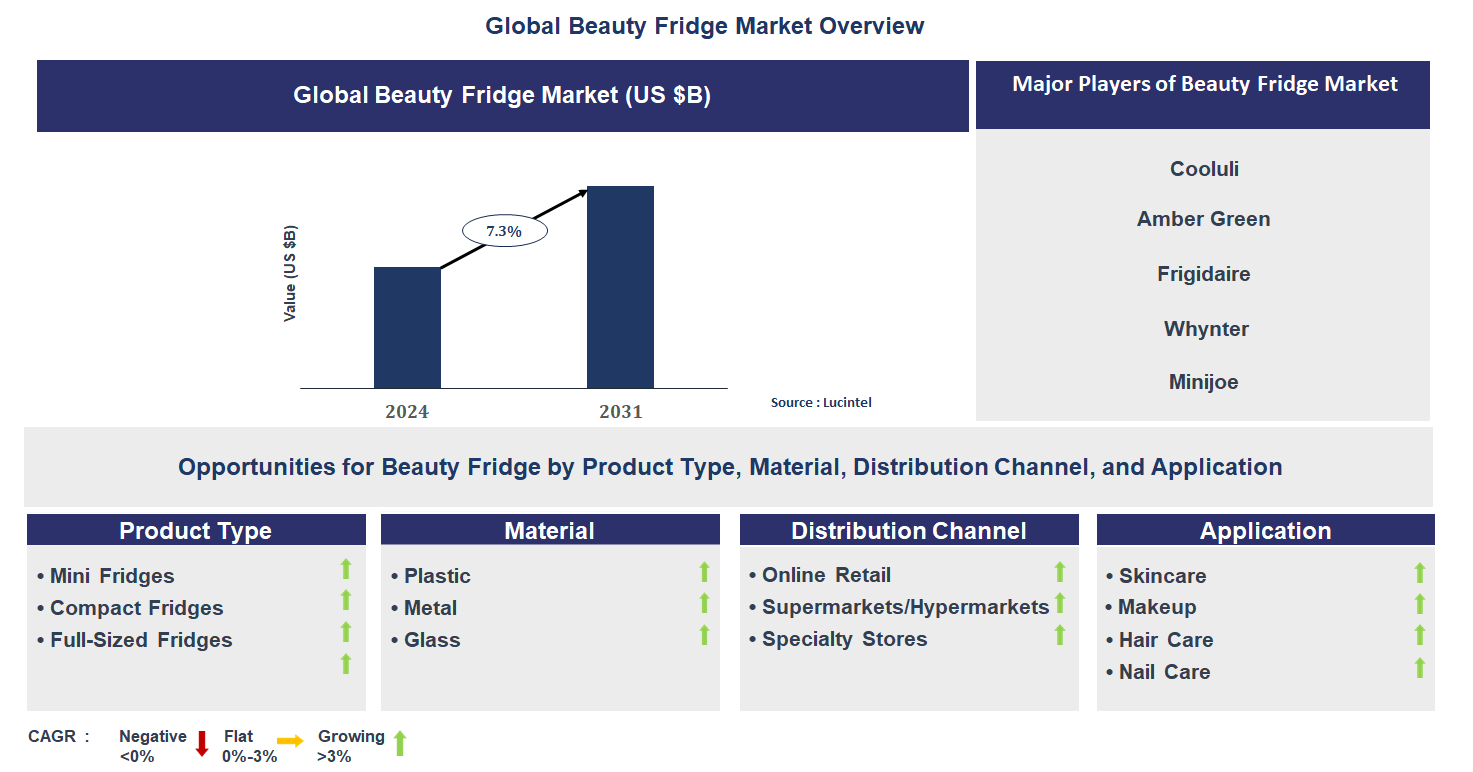Switch to the Material section
The height and width of the screenshot is (772, 1473).
tap(550, 530)
